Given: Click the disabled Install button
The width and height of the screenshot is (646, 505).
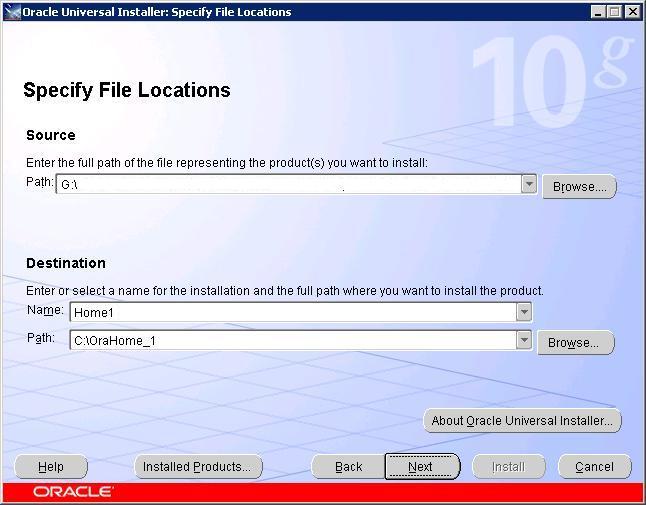Looking at the screenshot, I should click(509, 467).
